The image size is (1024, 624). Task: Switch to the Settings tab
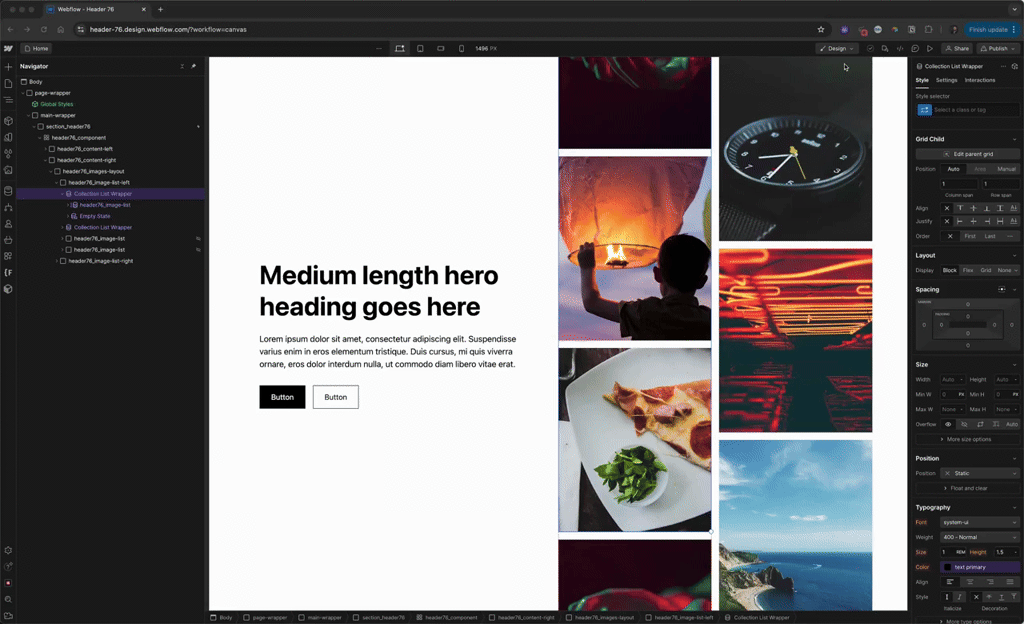point(946,80)
